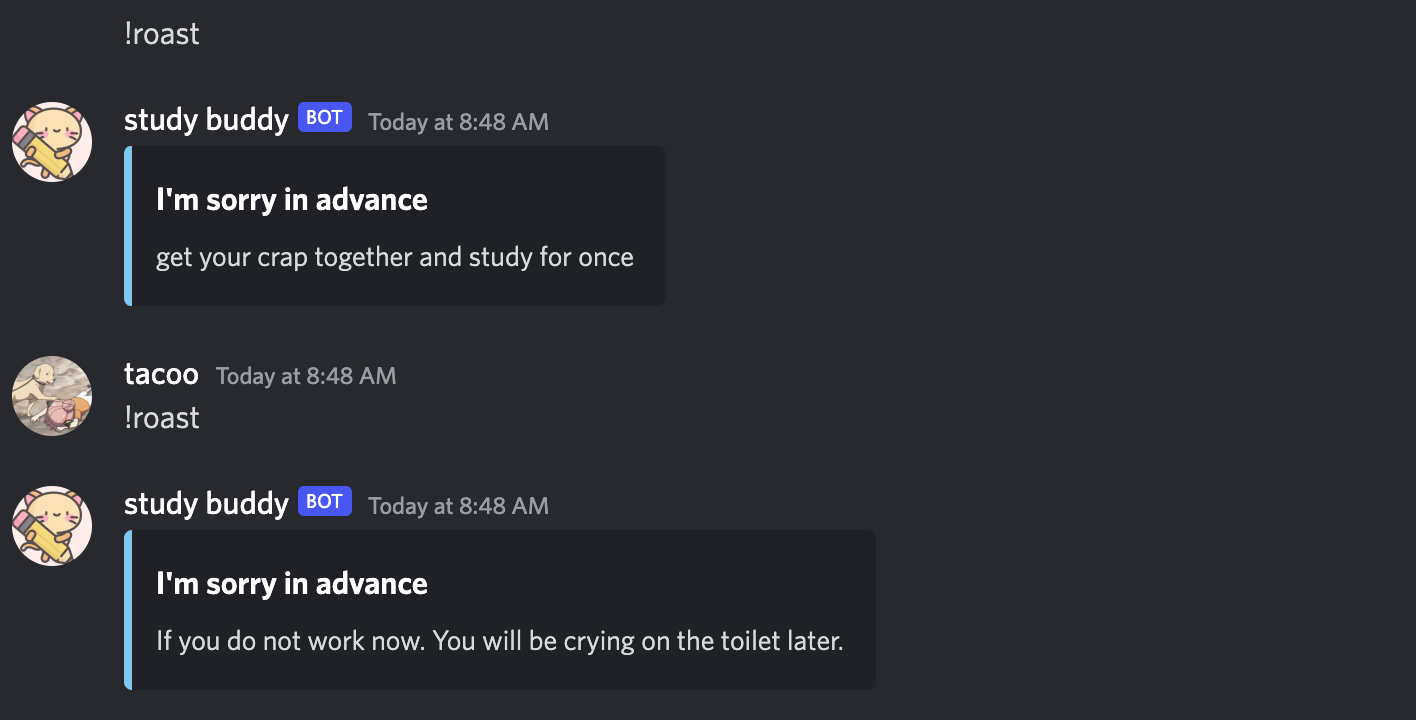Screen dimensions: 1416x720
Task: Click second embed title I'm sorry in advance
Action: (x=292, y=584)
